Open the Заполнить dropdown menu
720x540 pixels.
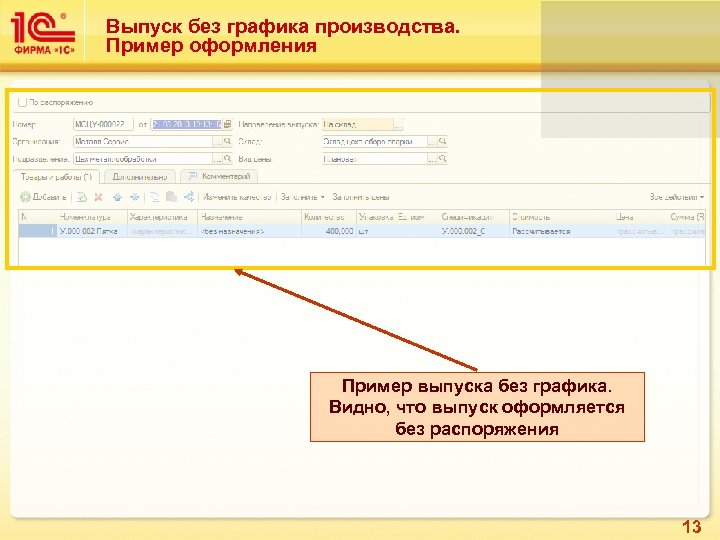(303, 197)
